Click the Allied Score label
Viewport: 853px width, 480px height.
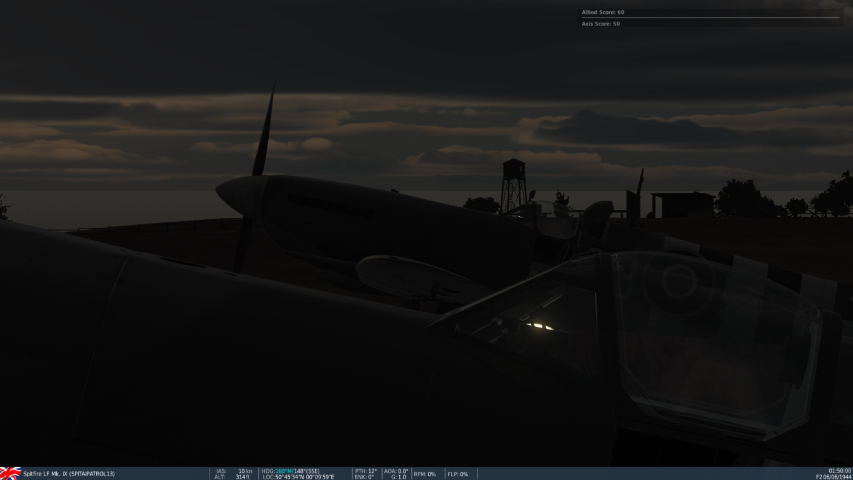click(603, 12)
